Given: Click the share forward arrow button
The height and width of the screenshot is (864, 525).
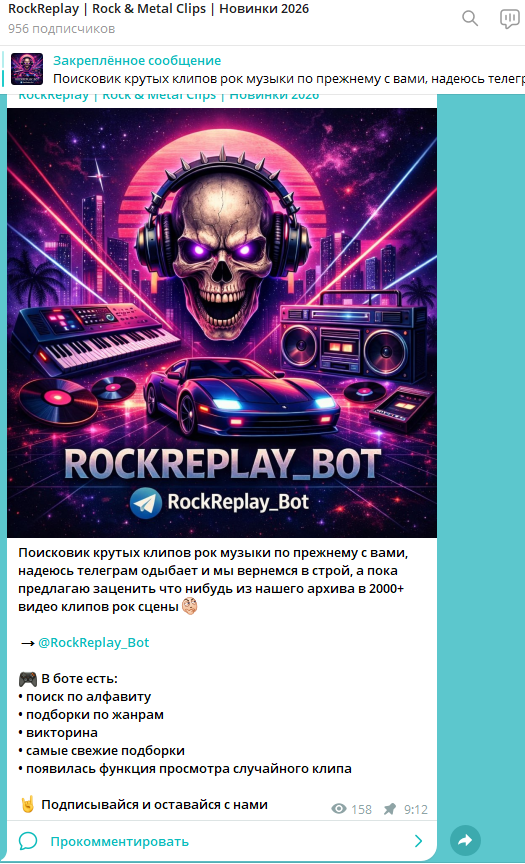Looking at the screenshot, I should click(466, 840).
